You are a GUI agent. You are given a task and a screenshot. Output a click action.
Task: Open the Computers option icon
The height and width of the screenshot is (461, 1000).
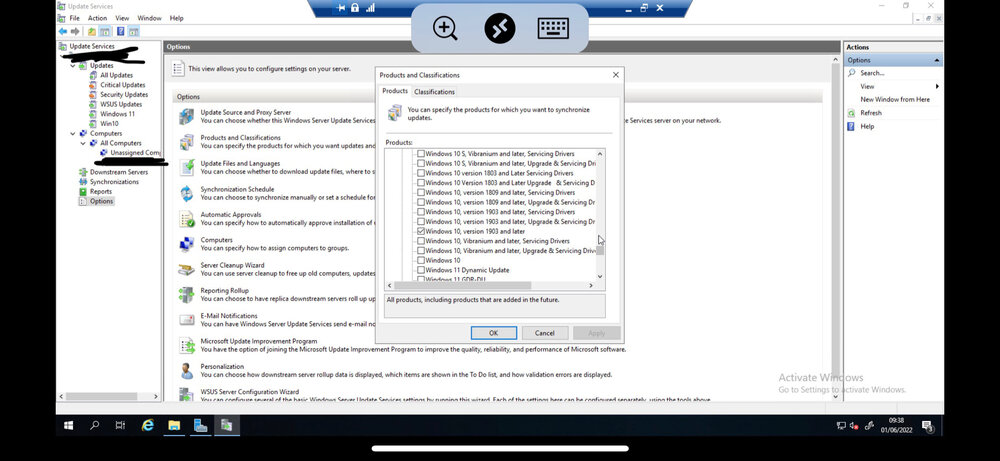(x=186, y=244)
